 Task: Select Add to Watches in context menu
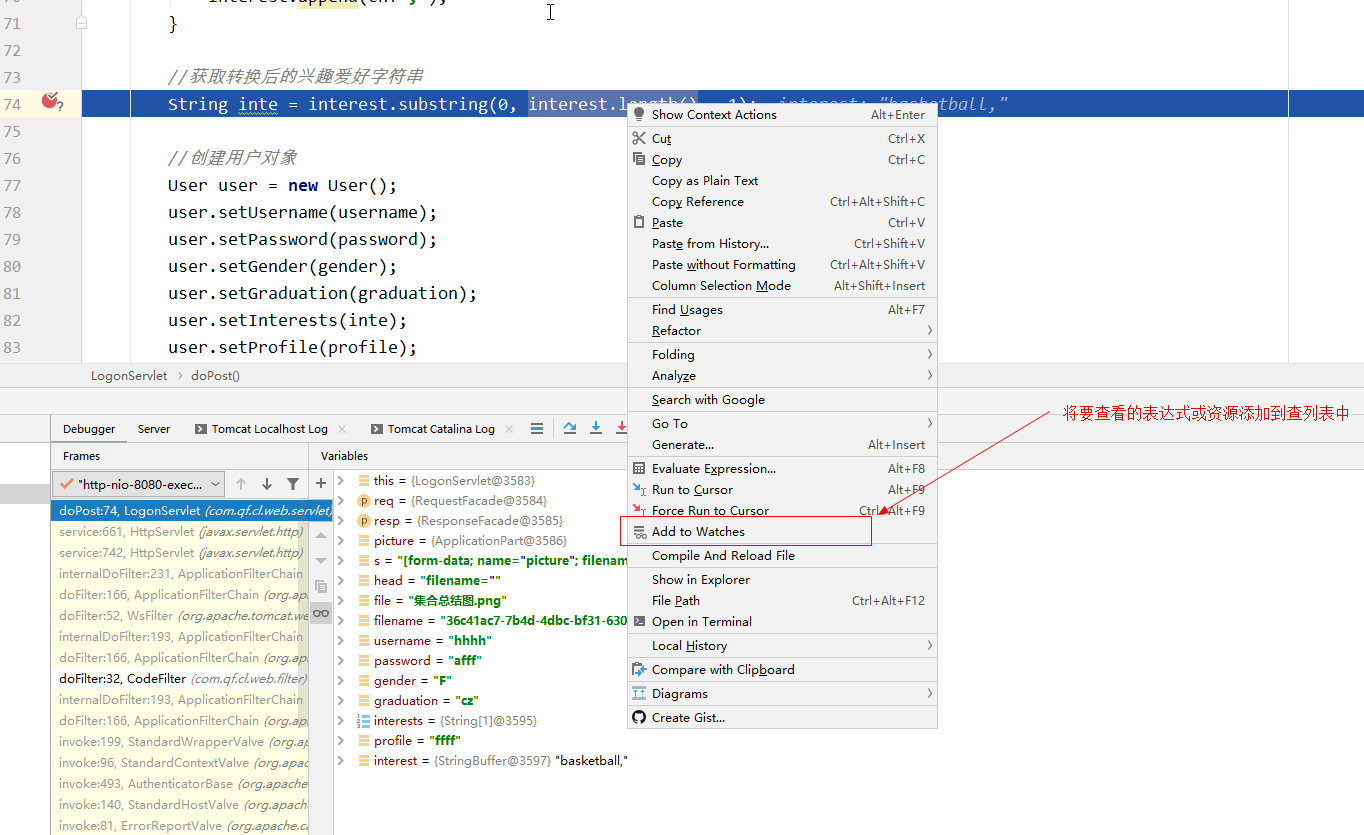pyautogui.click(x=698, y=532)
